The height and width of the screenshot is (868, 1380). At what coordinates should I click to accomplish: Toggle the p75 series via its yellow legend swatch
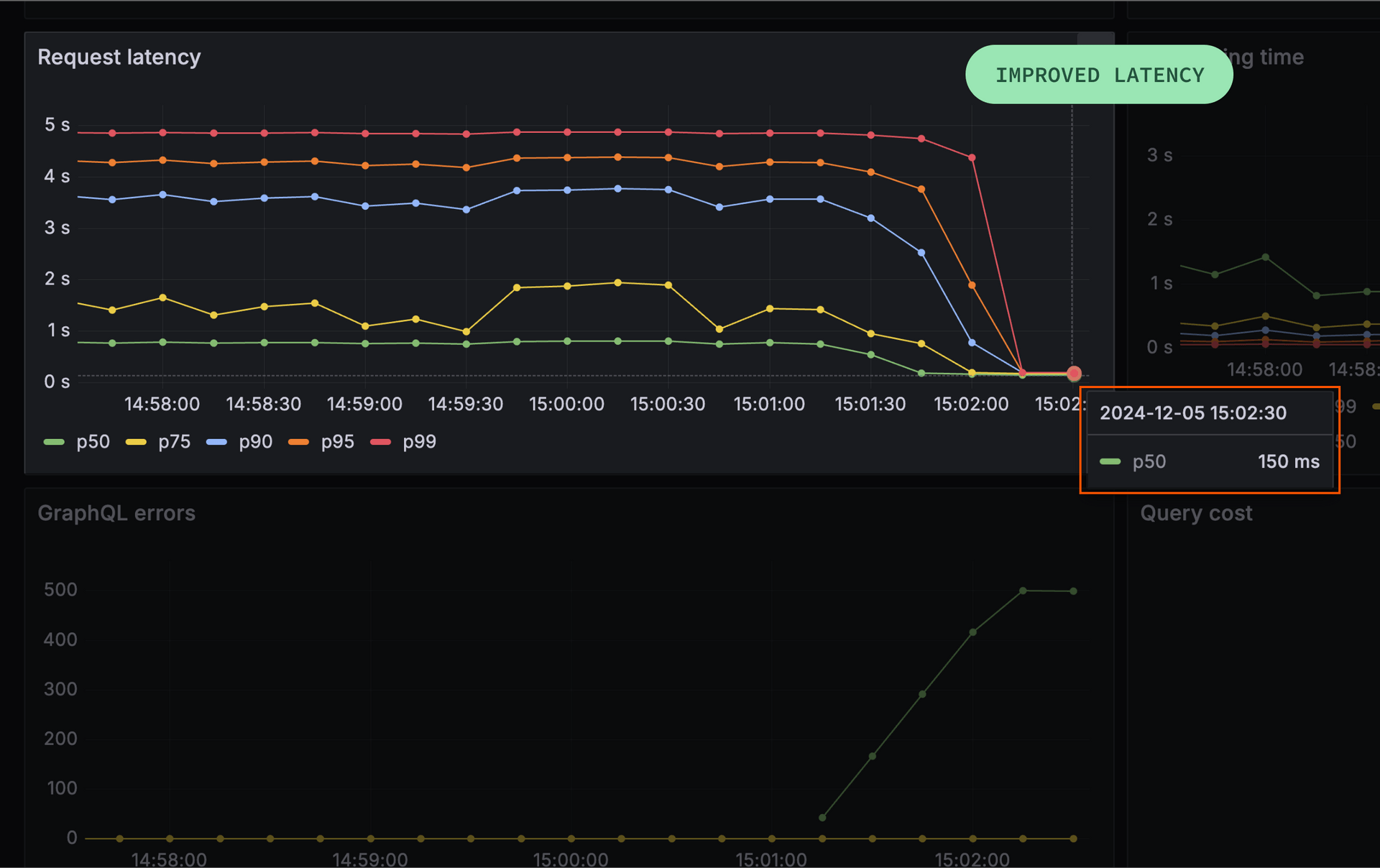(x=135, y=441)
